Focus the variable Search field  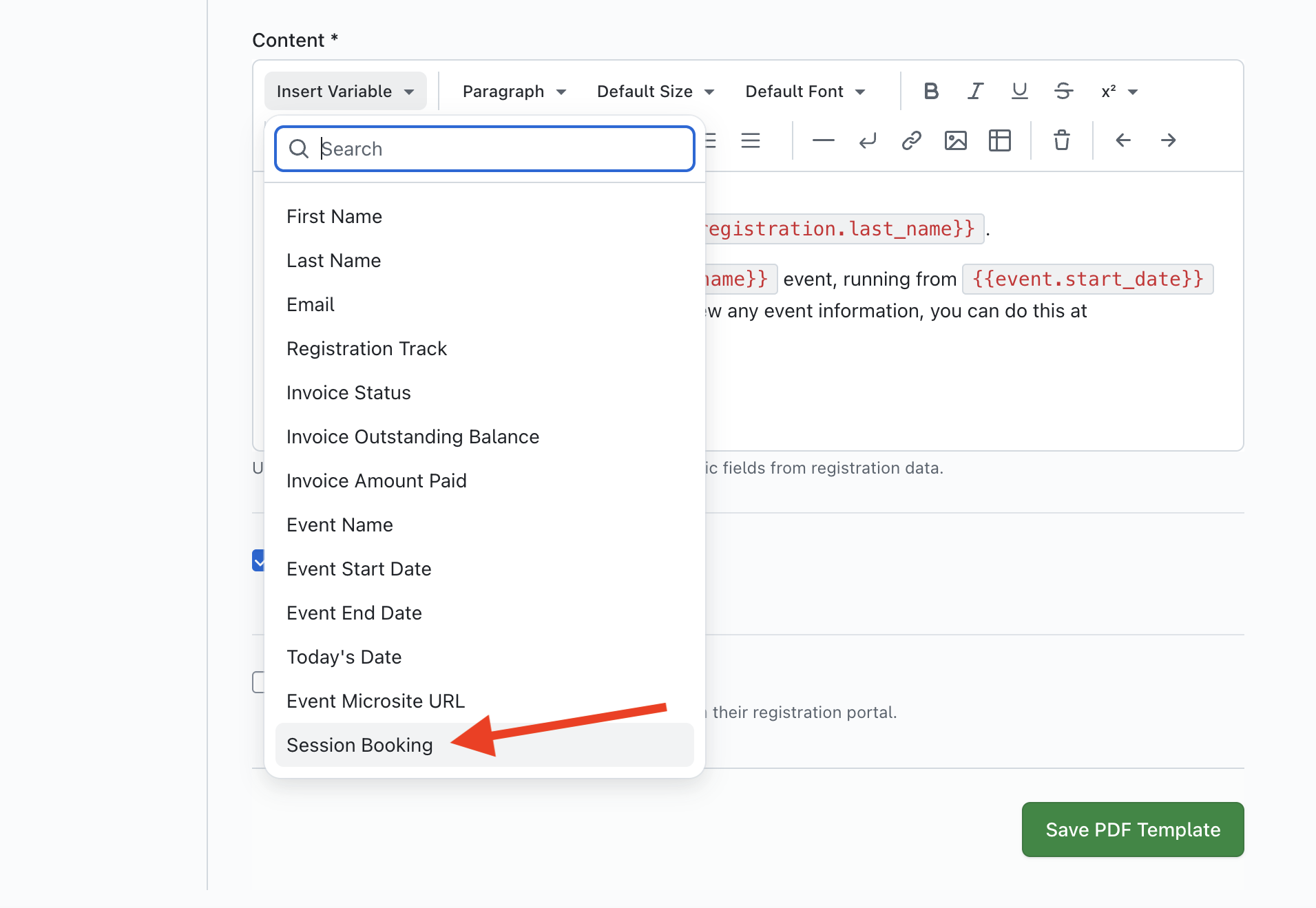(x=484, y=149)
